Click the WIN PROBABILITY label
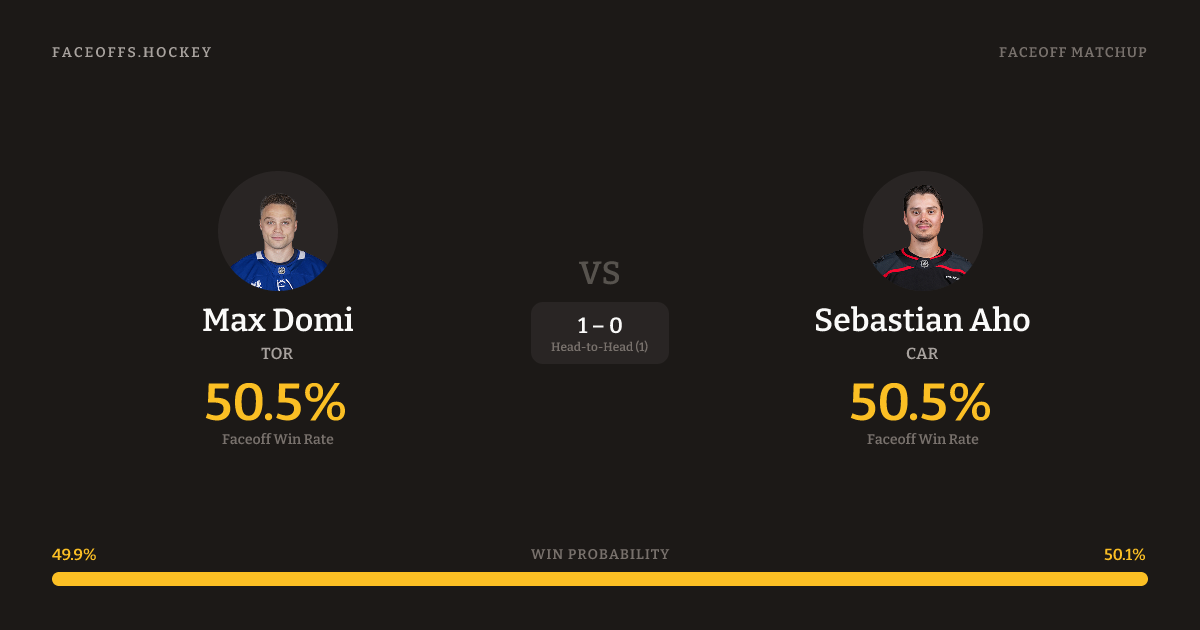The height and width of the screenshot is (630, 1200). point(600,554)
